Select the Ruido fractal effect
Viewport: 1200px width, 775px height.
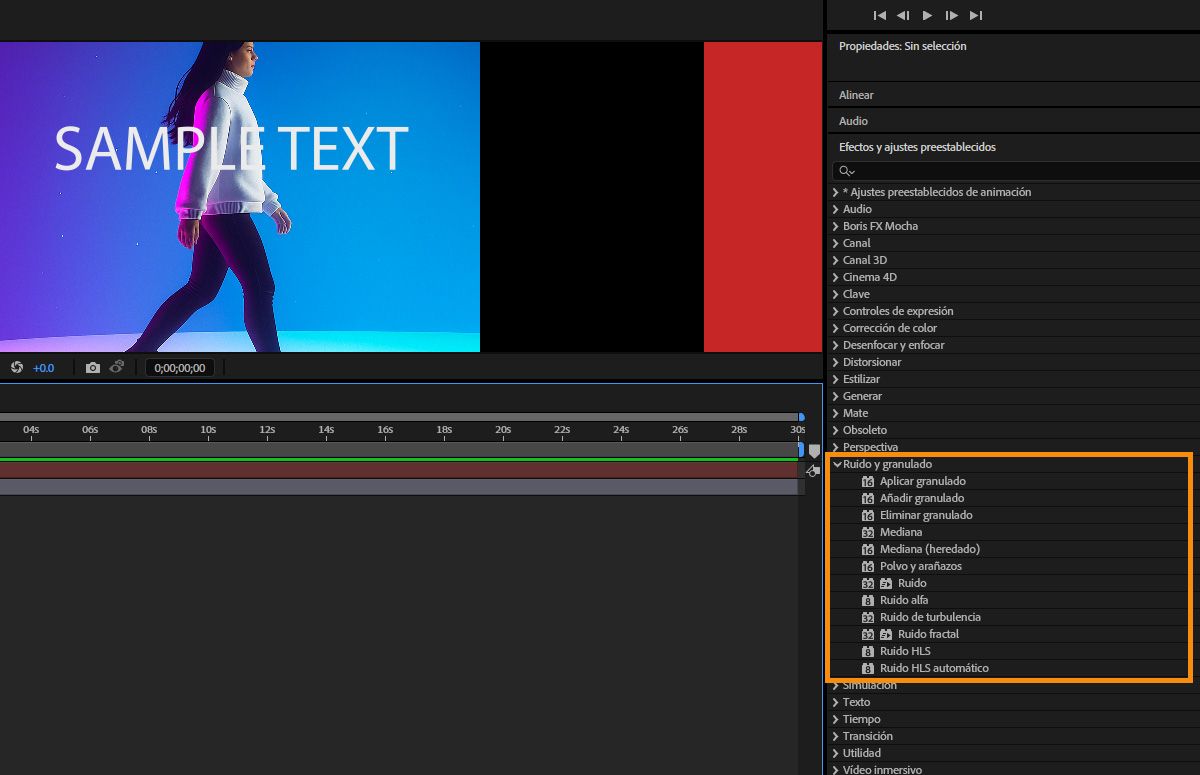pyautogui.click(x=928, y=634)
